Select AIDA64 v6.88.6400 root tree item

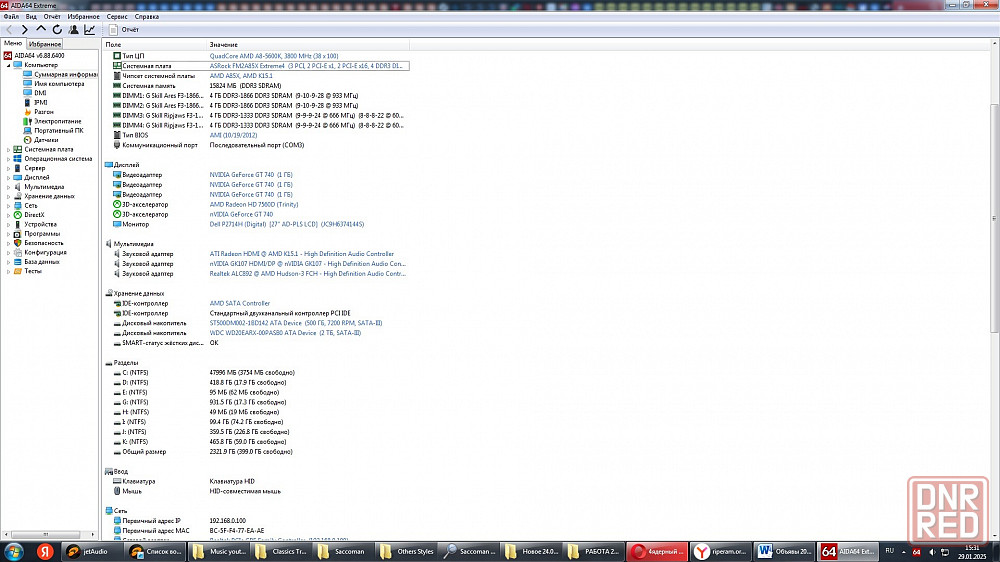pyautogui.click(x=39, y=55)
